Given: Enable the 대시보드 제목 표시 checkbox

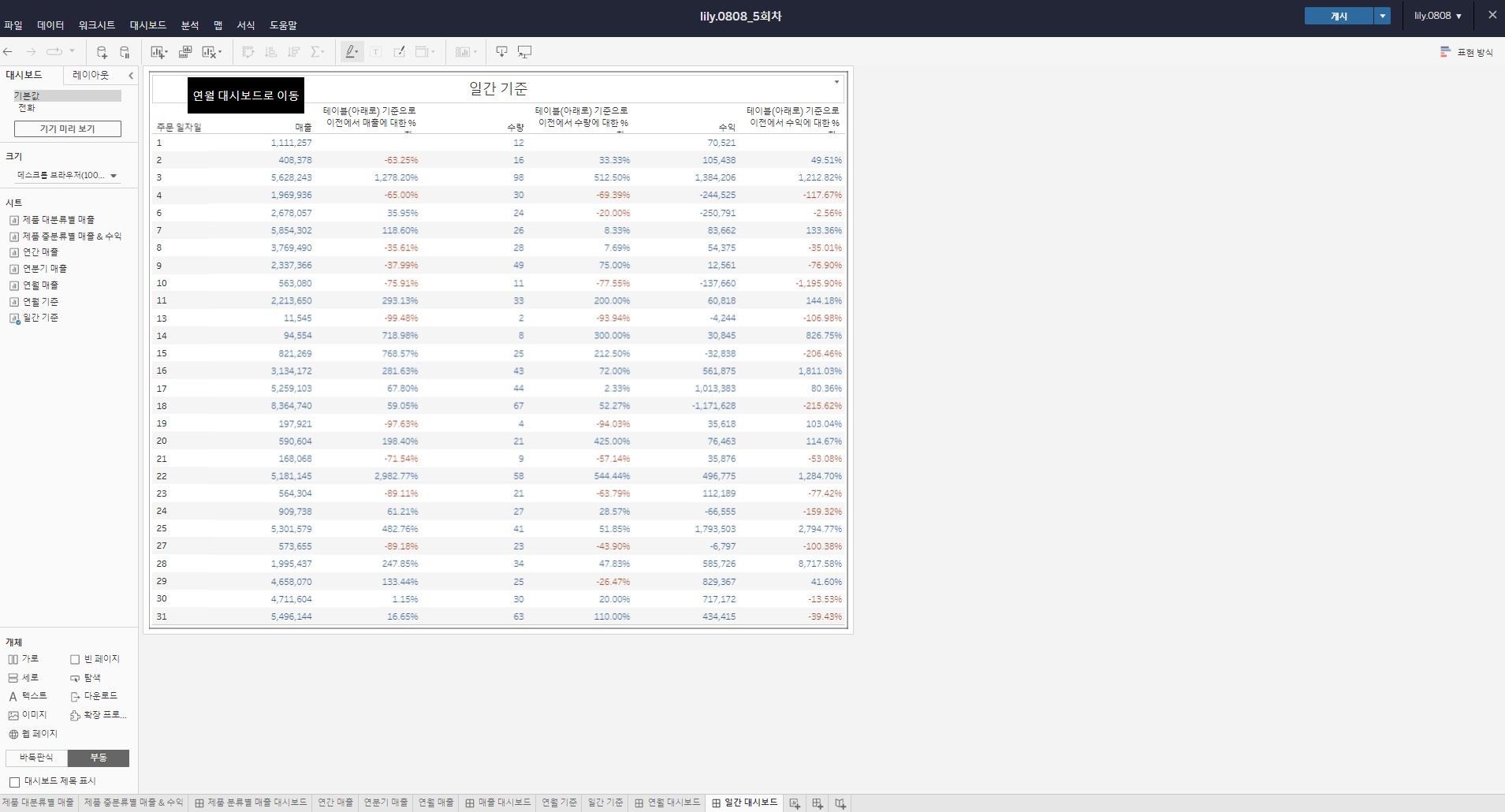Looking at the screenshot, I should (14, 782).
